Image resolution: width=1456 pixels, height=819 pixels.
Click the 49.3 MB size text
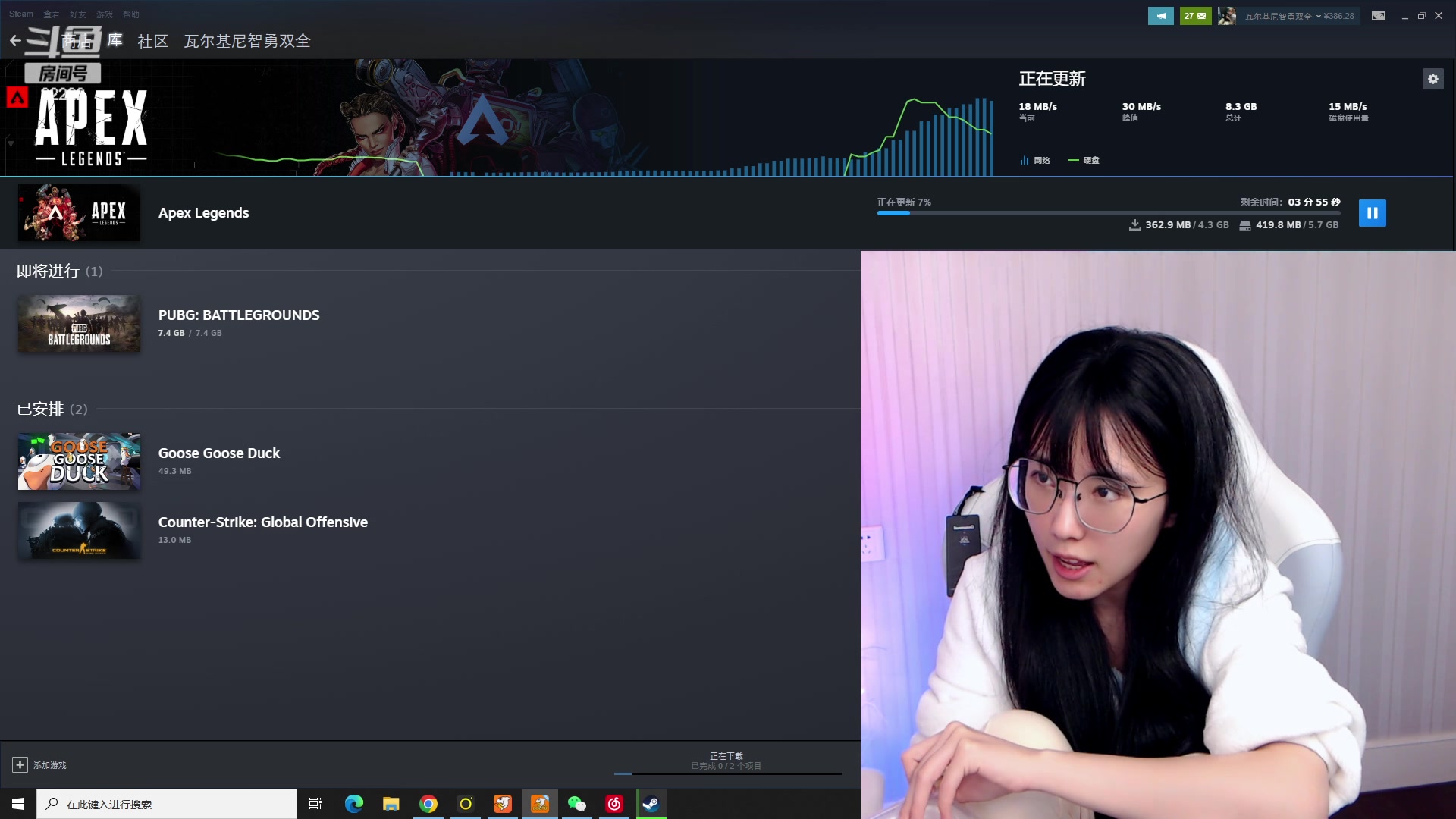pyautogui.click(x=174, y=471)
